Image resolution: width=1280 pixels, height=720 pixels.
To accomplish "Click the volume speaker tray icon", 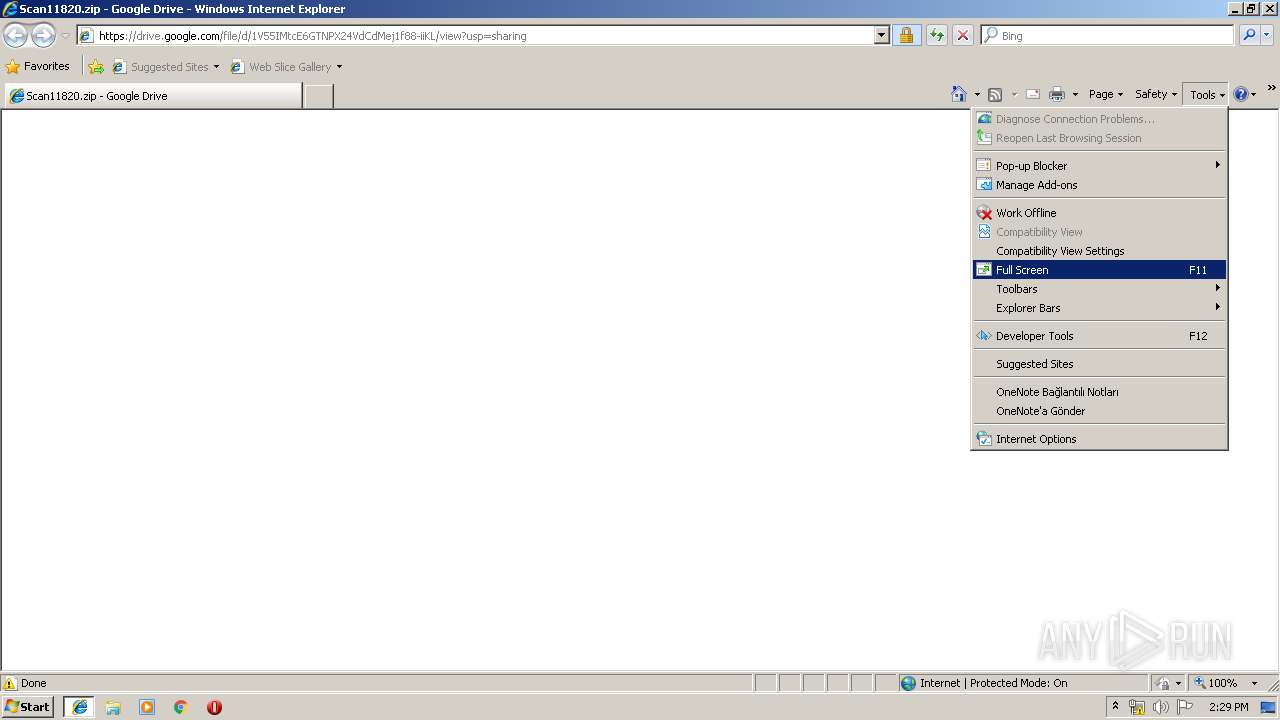I will [x=1160, y=707].
